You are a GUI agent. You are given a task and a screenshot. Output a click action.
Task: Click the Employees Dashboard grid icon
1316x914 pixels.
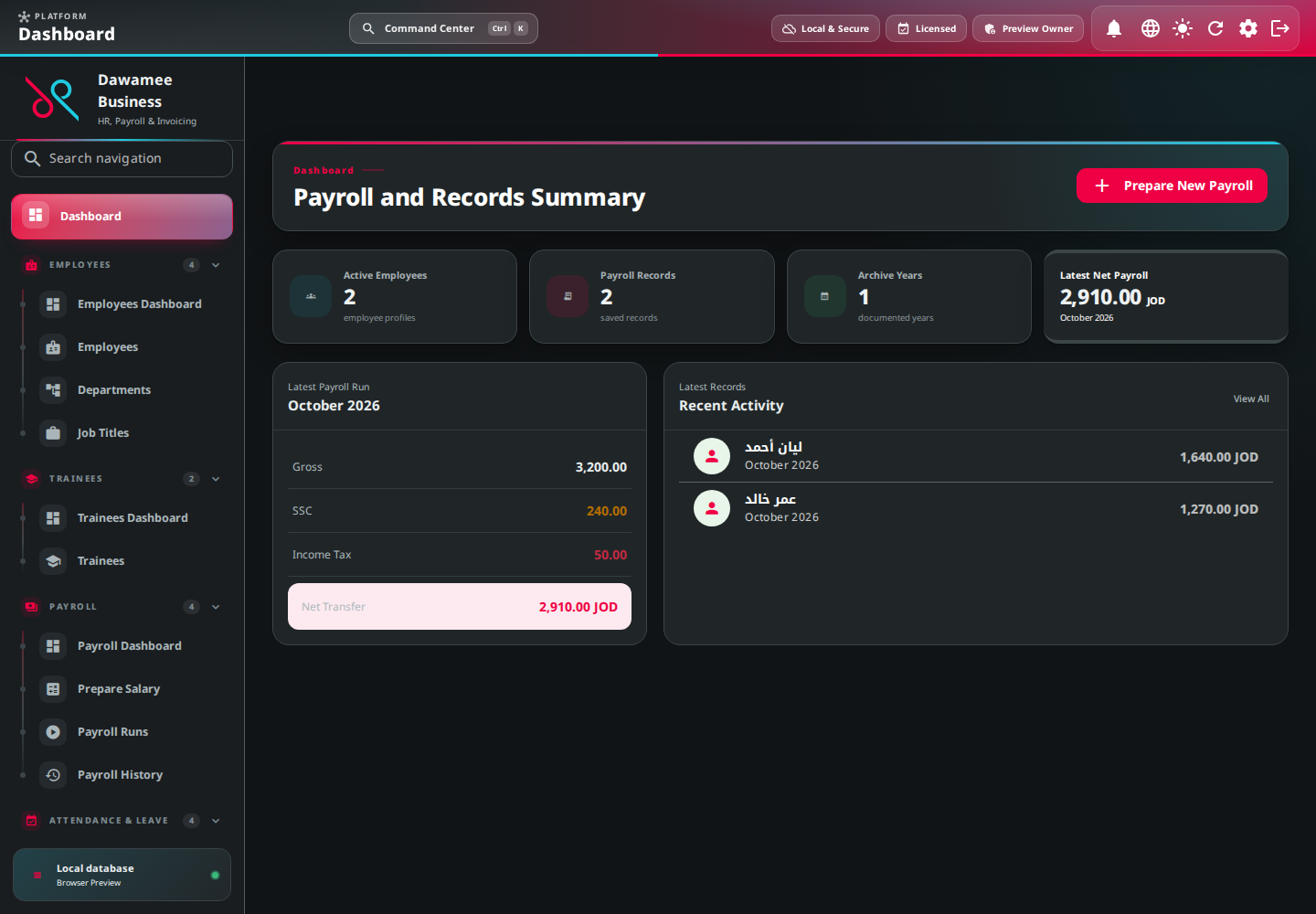(53, 304)
